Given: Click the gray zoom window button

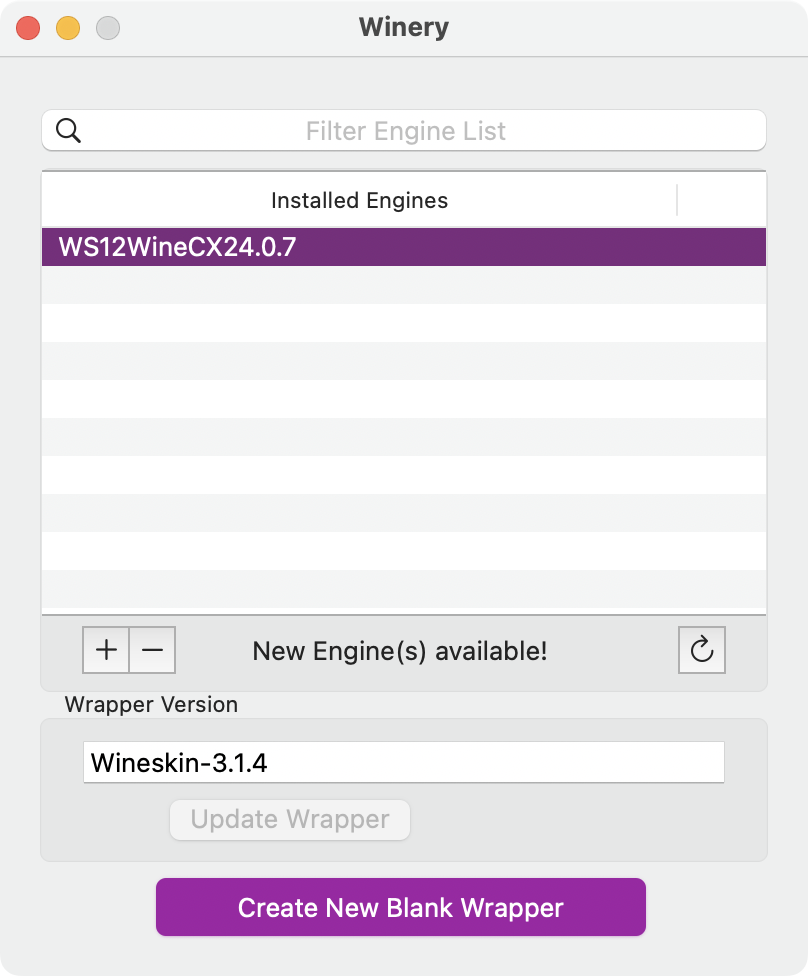Looking at the screenshot, I should (108, 28).
